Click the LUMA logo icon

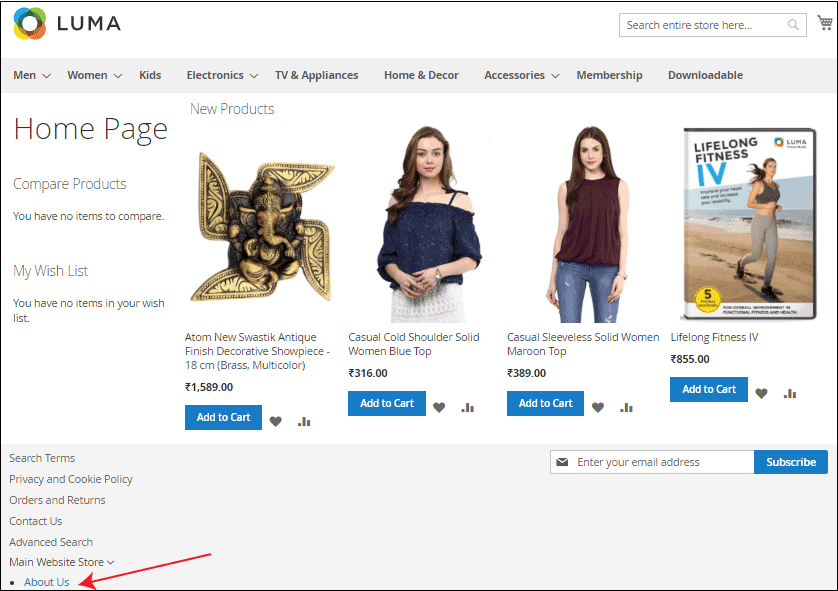pos(30,24)
